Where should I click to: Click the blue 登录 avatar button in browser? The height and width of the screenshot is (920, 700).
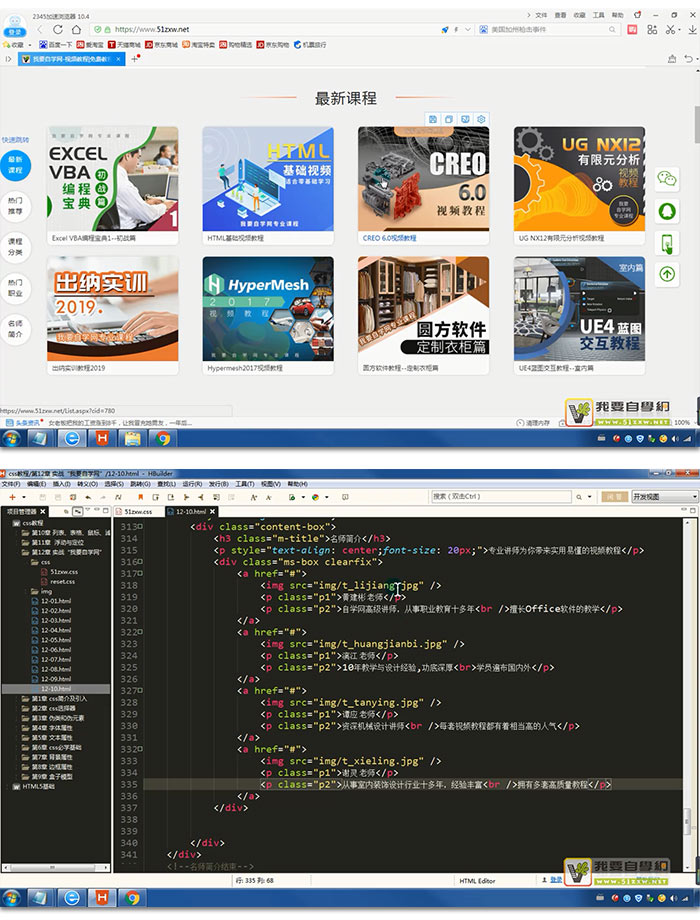(x=14, y=28)
